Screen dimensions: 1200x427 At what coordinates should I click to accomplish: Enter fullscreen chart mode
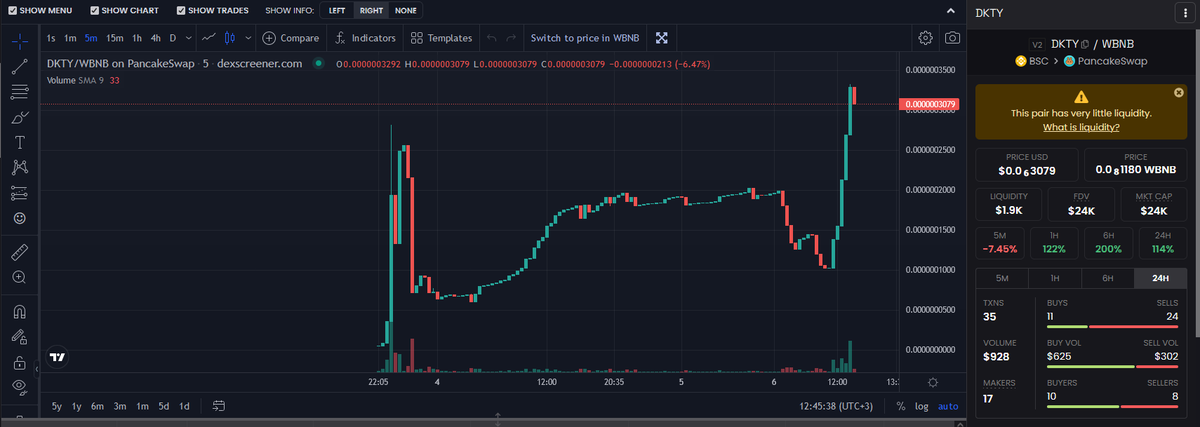click(x=662, y=38)
